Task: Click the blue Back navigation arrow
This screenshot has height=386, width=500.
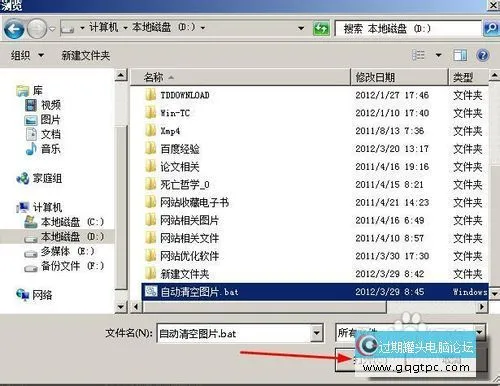Action: point(14,29)
